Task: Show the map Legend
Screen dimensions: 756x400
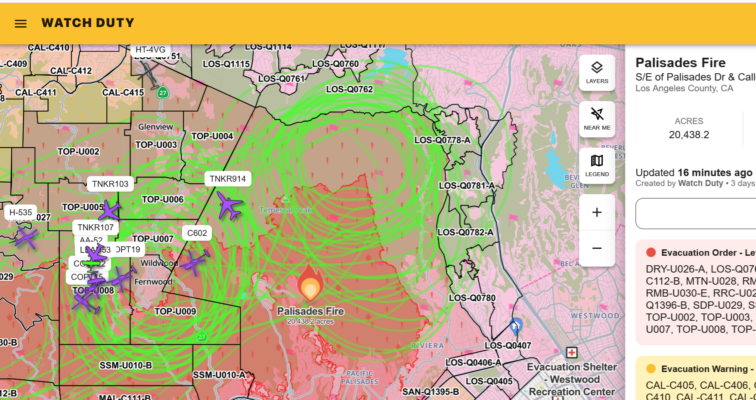Action: [596, 165]
